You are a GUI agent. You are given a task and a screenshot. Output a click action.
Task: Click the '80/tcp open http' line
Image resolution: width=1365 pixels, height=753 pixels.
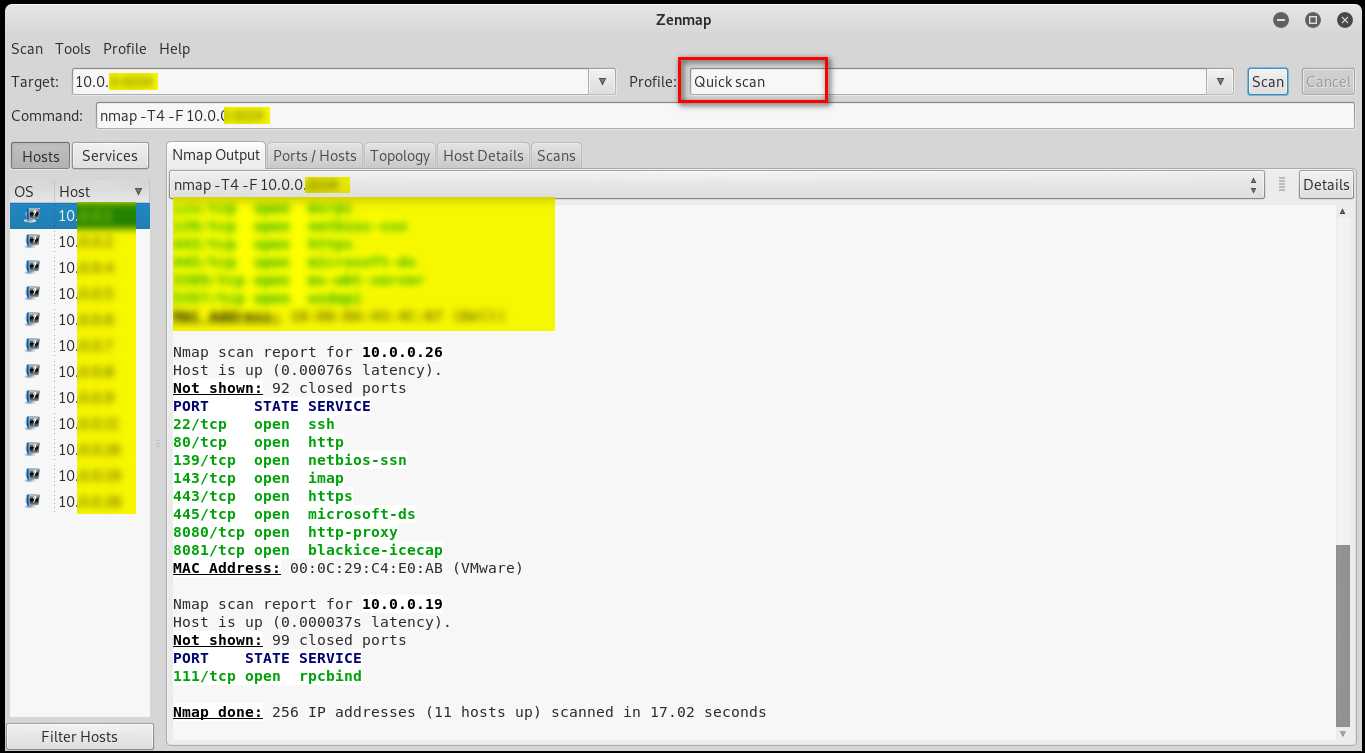click(x=258, y=442)
